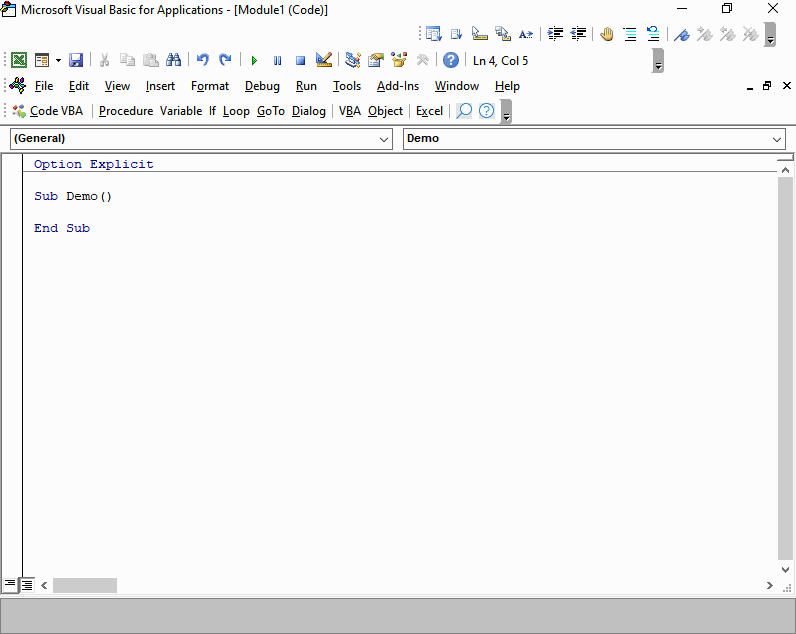Viewport: 796px width, 634px height.
Task: Open the Dialog menu
Action: pos(309,111)
